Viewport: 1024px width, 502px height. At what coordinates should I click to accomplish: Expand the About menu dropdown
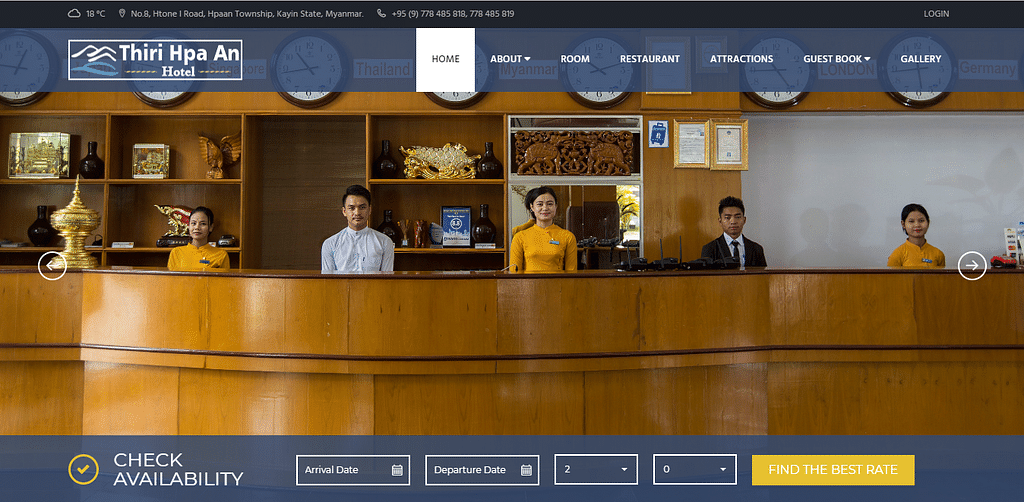click(510, 59)
